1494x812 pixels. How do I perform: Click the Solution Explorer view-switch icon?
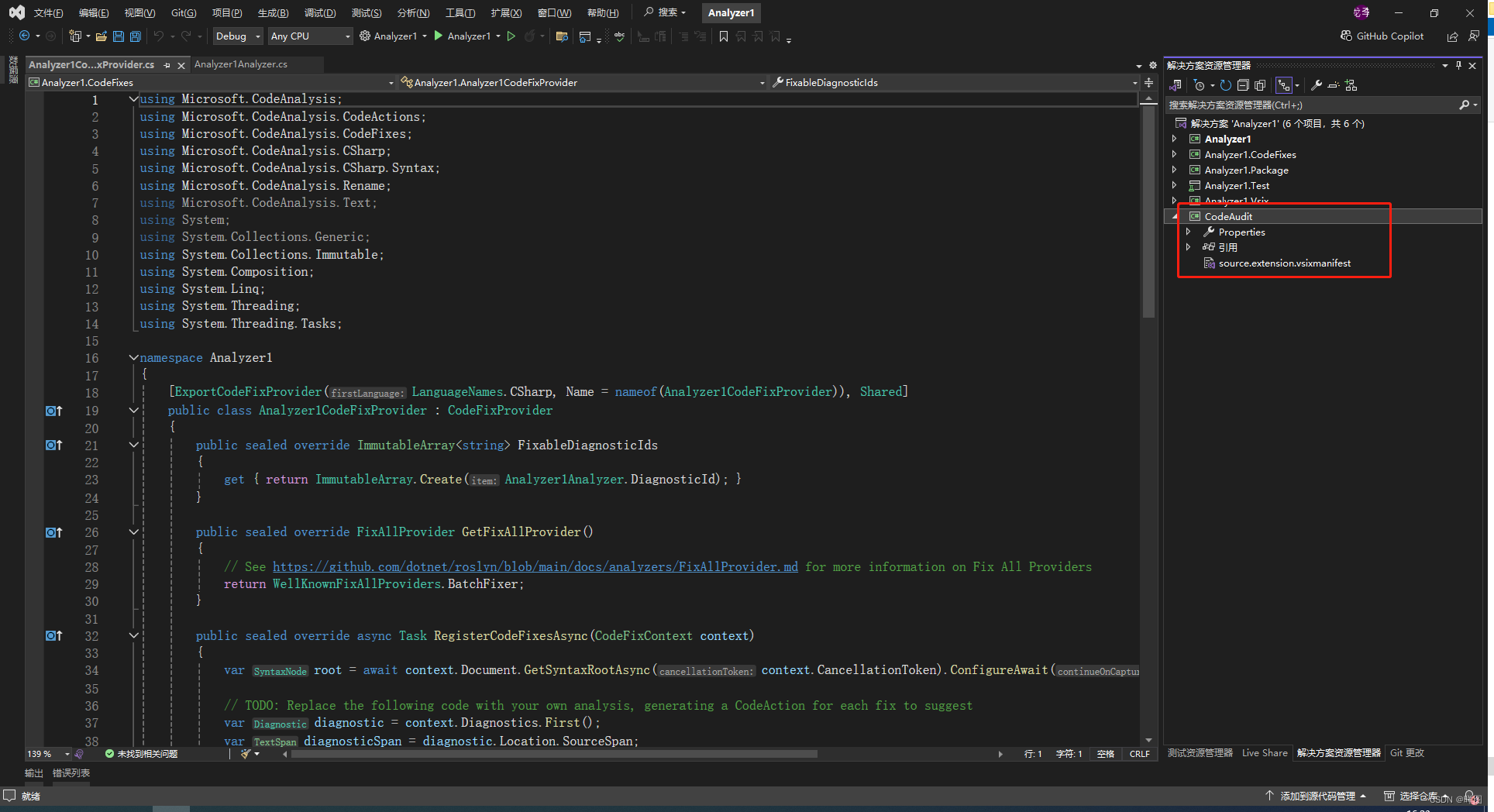(x=1175, y=85)
